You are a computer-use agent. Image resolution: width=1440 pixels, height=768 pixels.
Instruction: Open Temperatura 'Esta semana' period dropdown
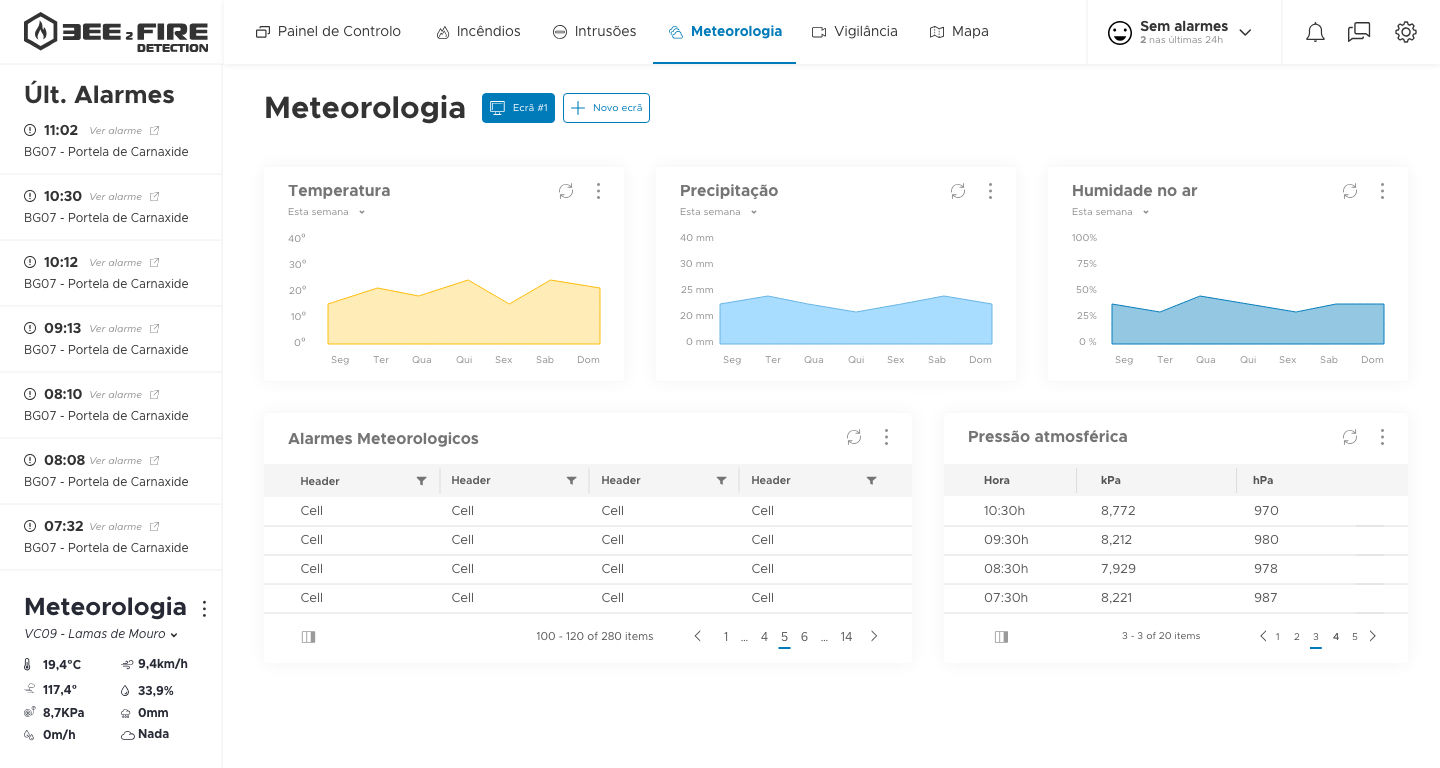pyautogui.click(x=326, y=212)
